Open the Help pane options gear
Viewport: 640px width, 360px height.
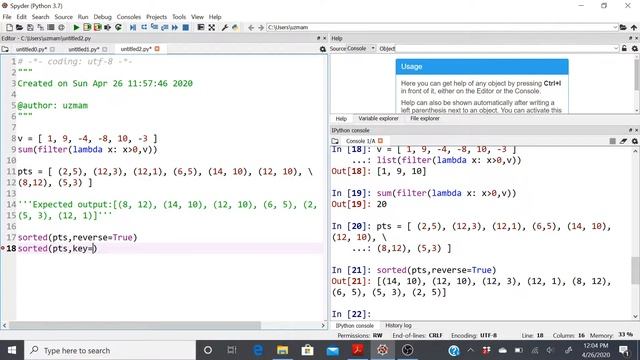pyautogui.click(x=635, y=49)
